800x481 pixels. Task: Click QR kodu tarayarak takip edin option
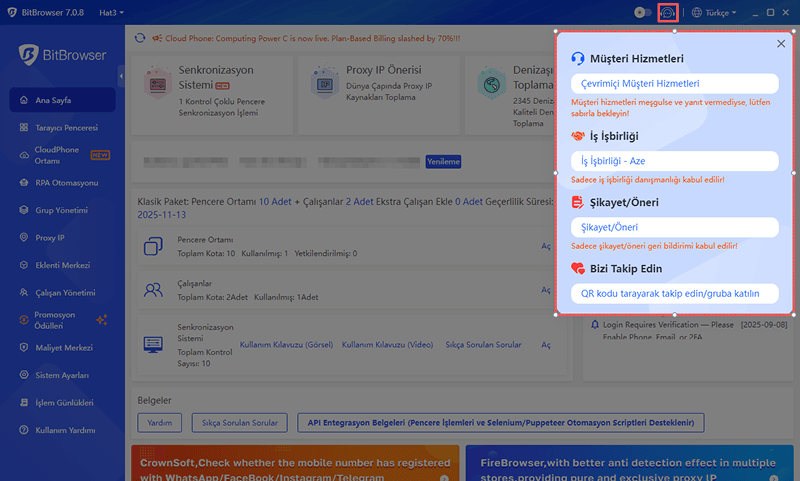pos(673,294)
